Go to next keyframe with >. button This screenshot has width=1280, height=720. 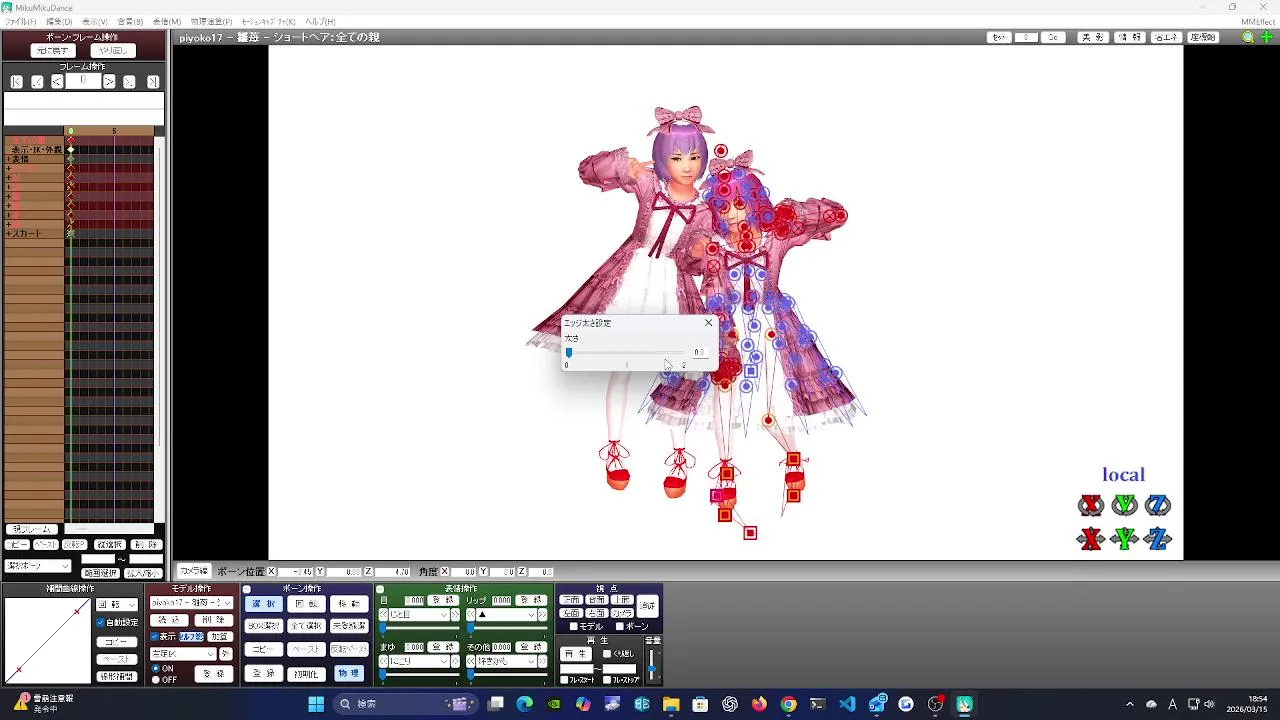click(129, 82)
